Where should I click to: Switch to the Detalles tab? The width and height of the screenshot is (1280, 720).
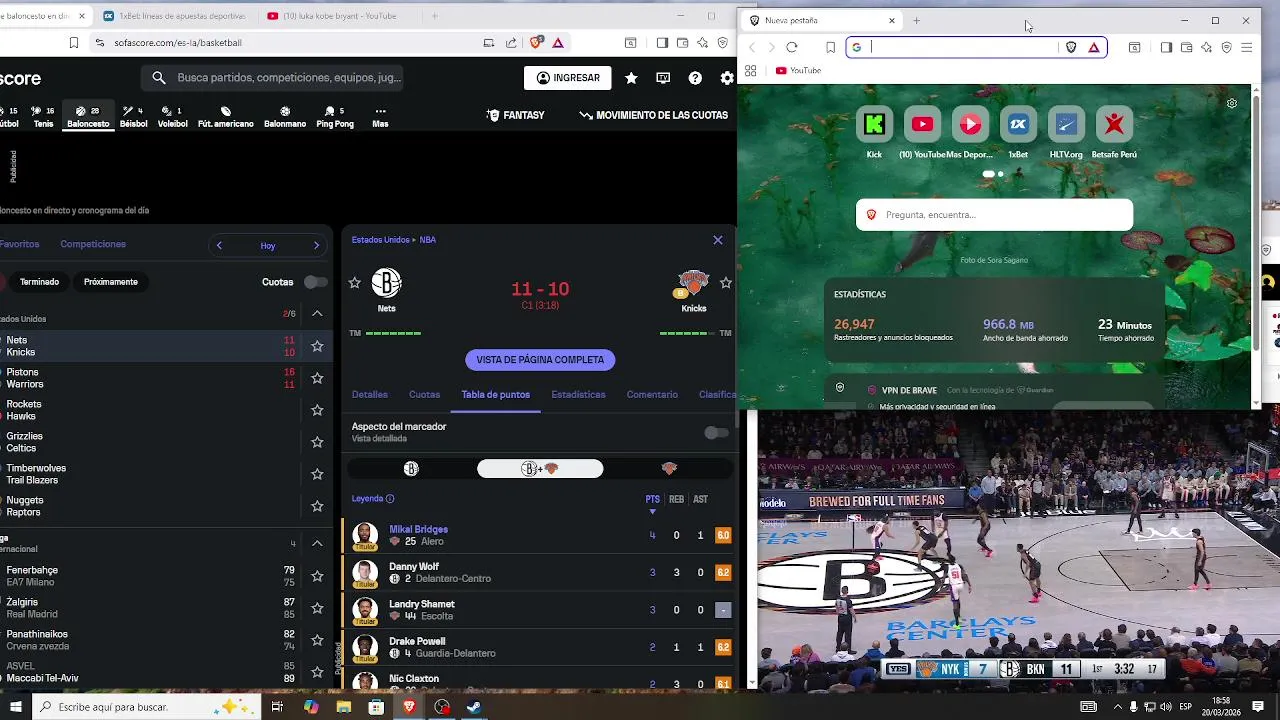pos(369,395)
